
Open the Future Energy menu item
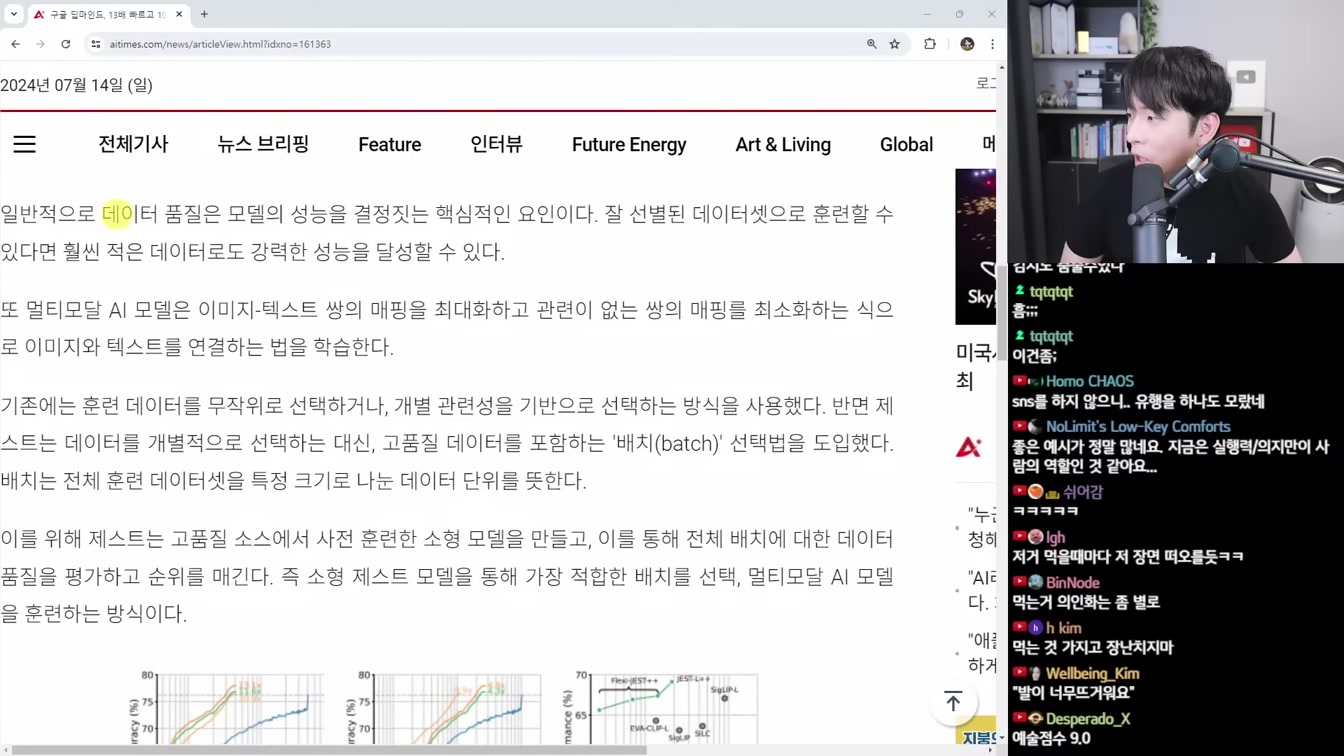pyautogui.click(x=629, y=145)
